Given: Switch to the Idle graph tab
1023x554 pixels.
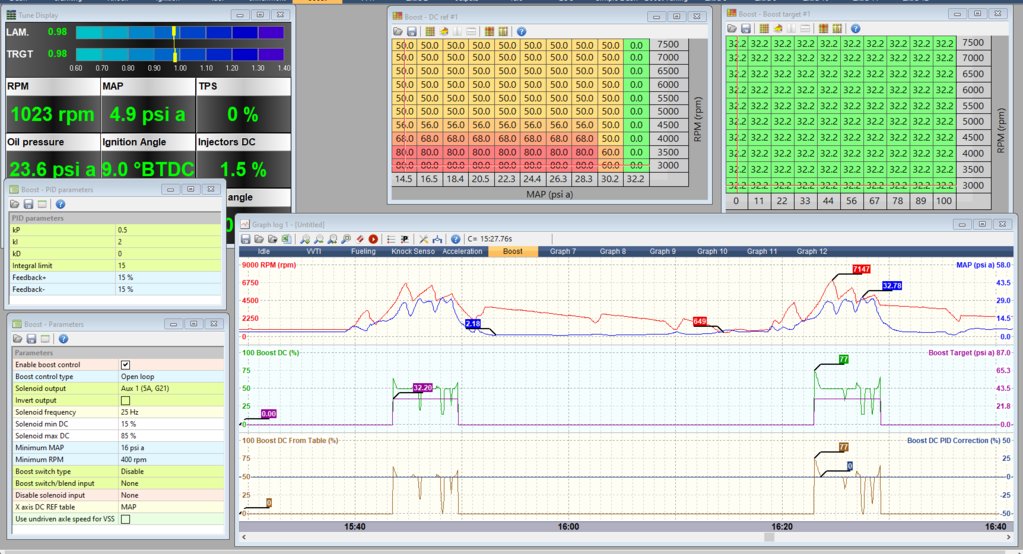Looking at the screenshot, I should click(x=264, y=251).
